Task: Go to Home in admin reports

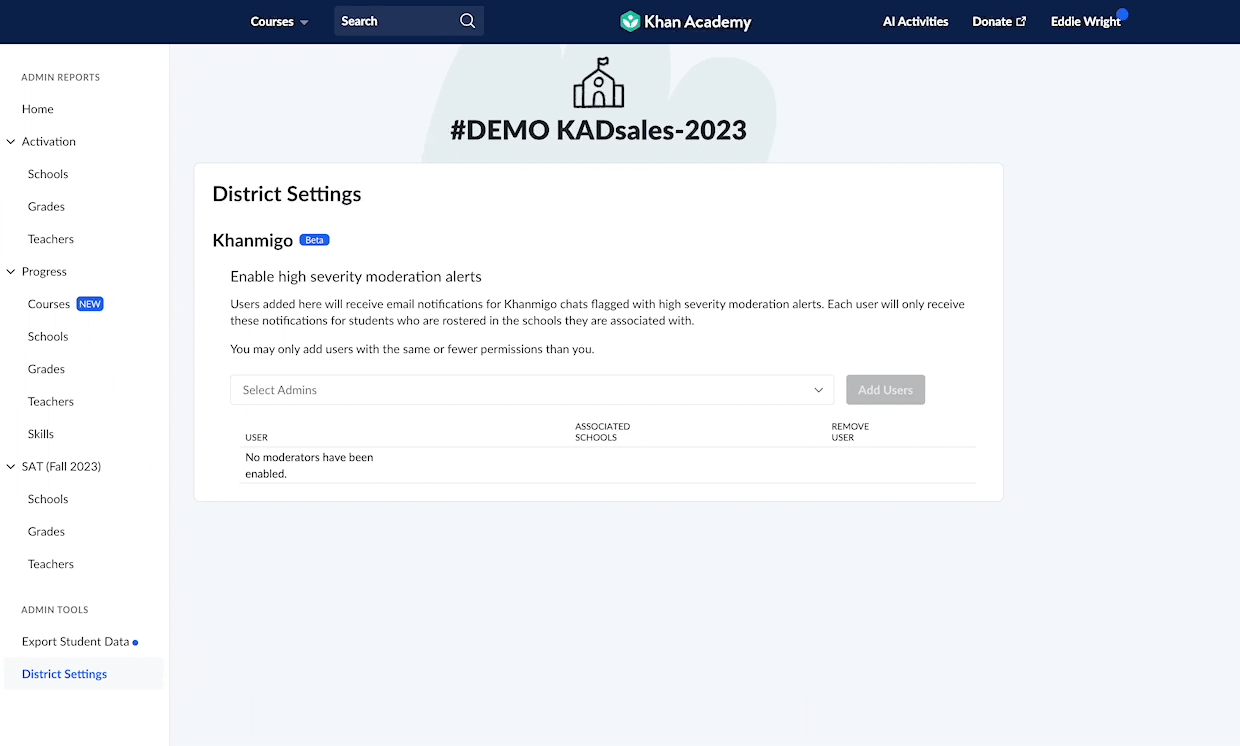Action: [x=38, y=109]
